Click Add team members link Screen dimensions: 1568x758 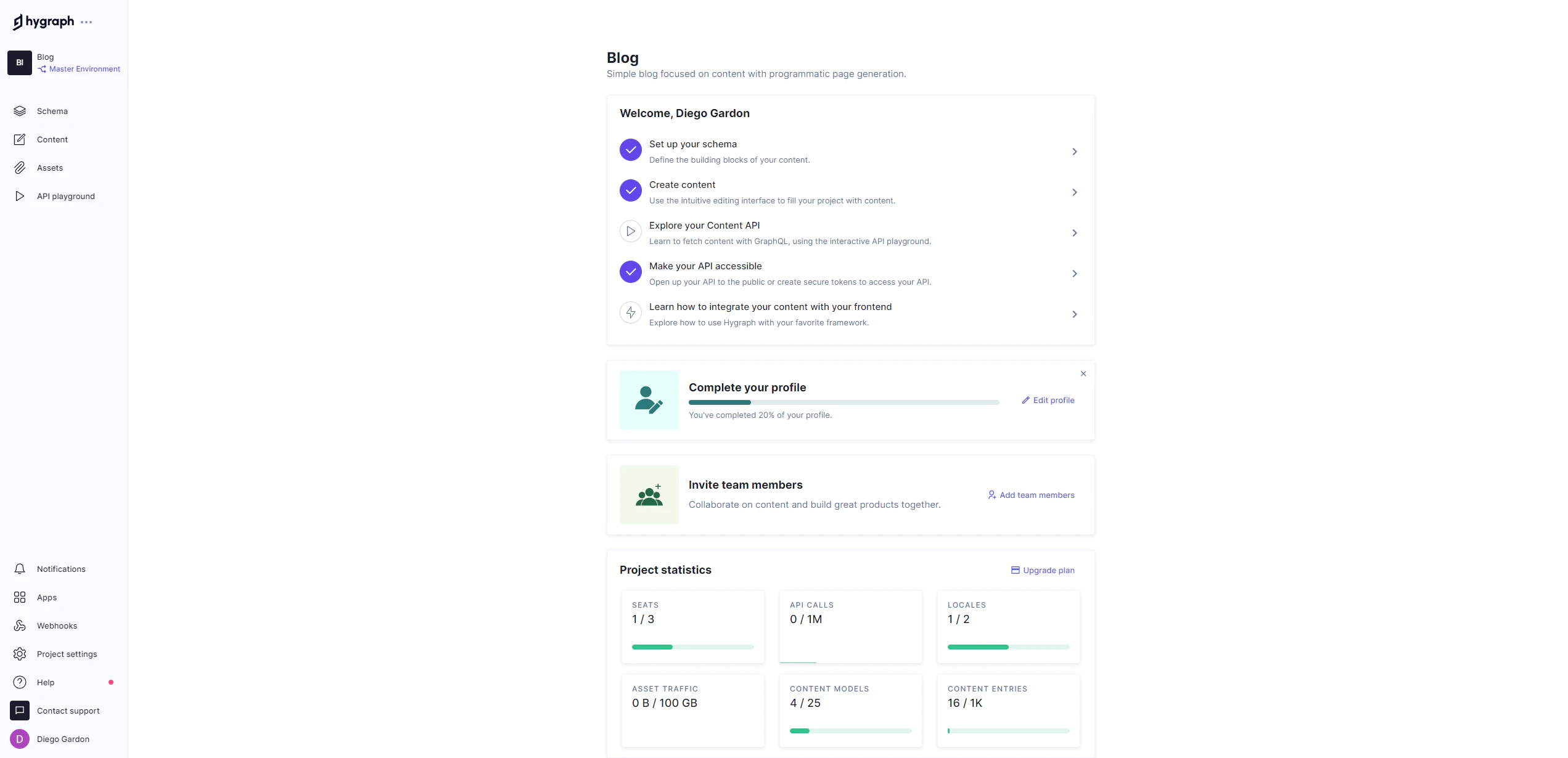click(x=1030, y=494)
